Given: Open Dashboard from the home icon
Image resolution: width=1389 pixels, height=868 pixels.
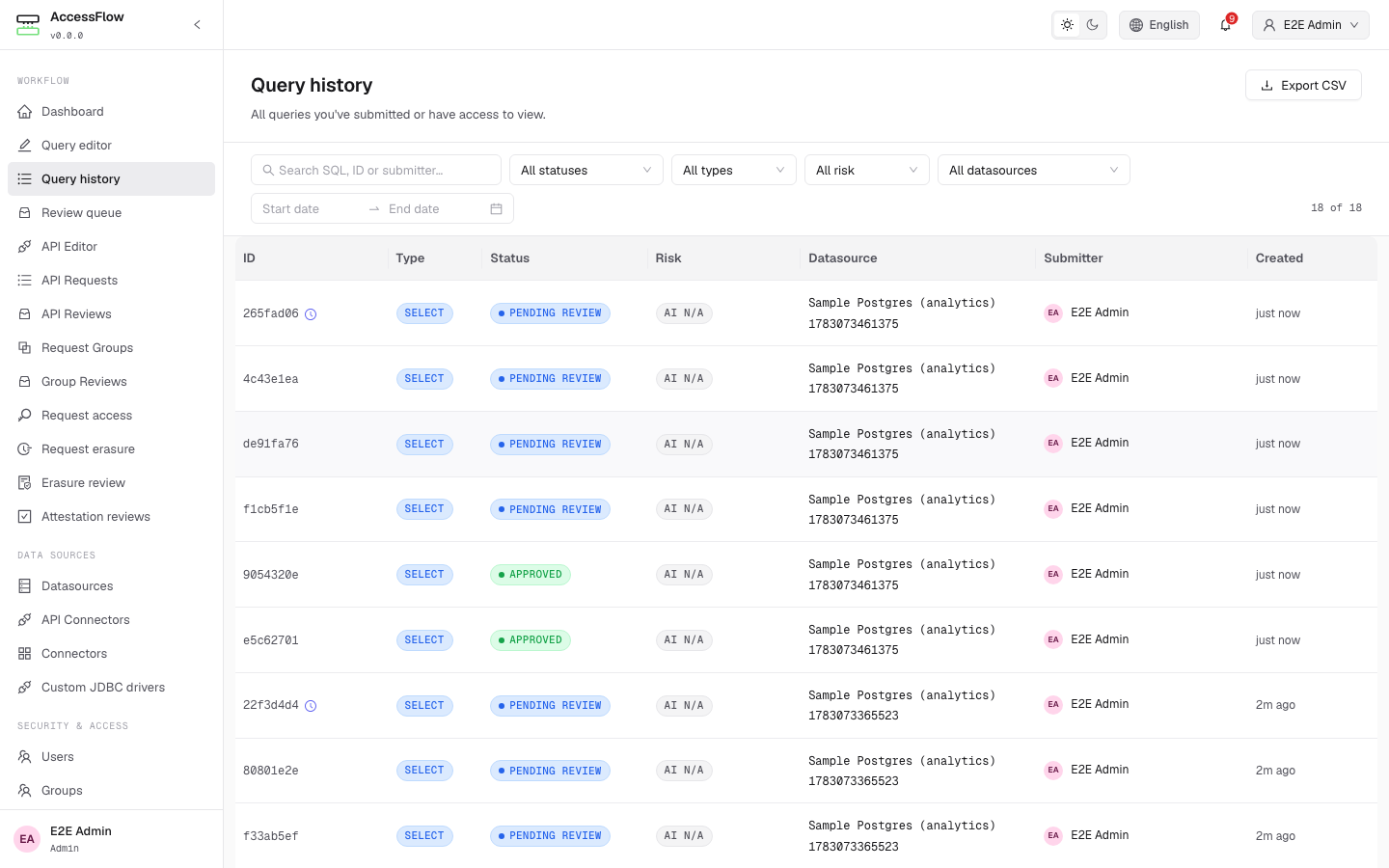Looking at the screenshot, I should pyautogui.click(x=25, y=112).
